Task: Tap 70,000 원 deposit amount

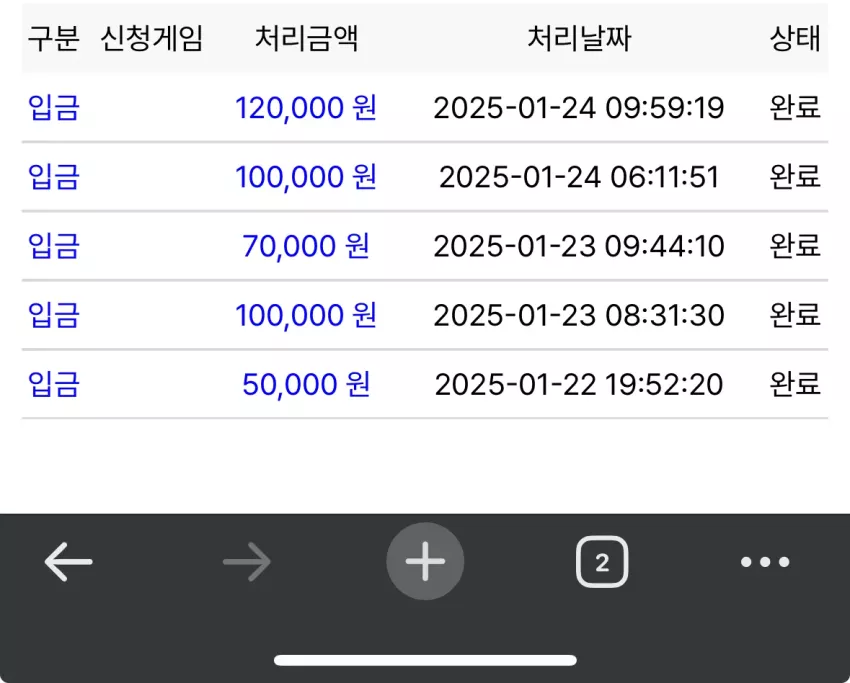Action: click(x=306, y=246)
